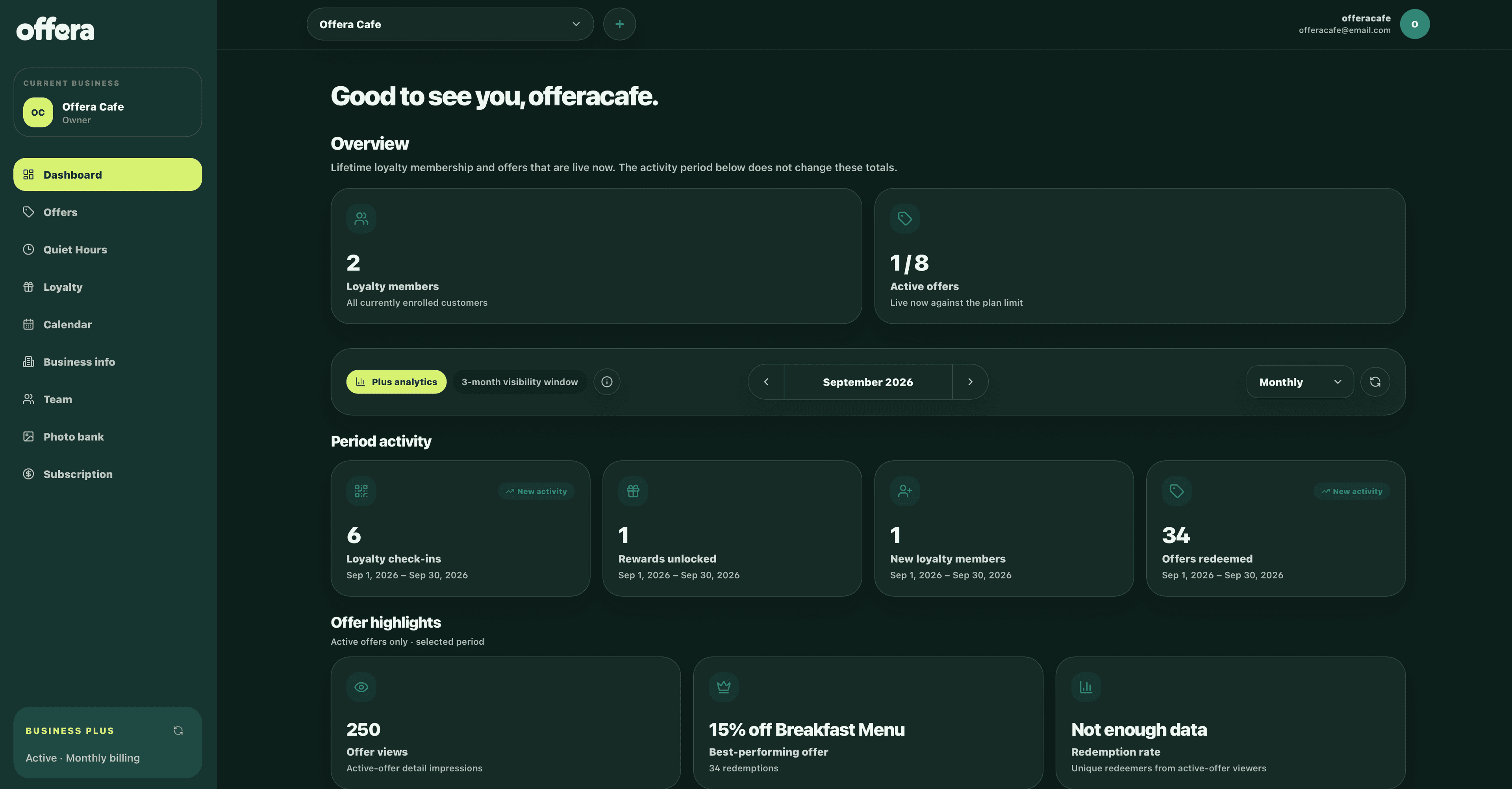Screen dimensions: 1512x789
Task: Open the visibility window info icon
Action: [607, 382]
